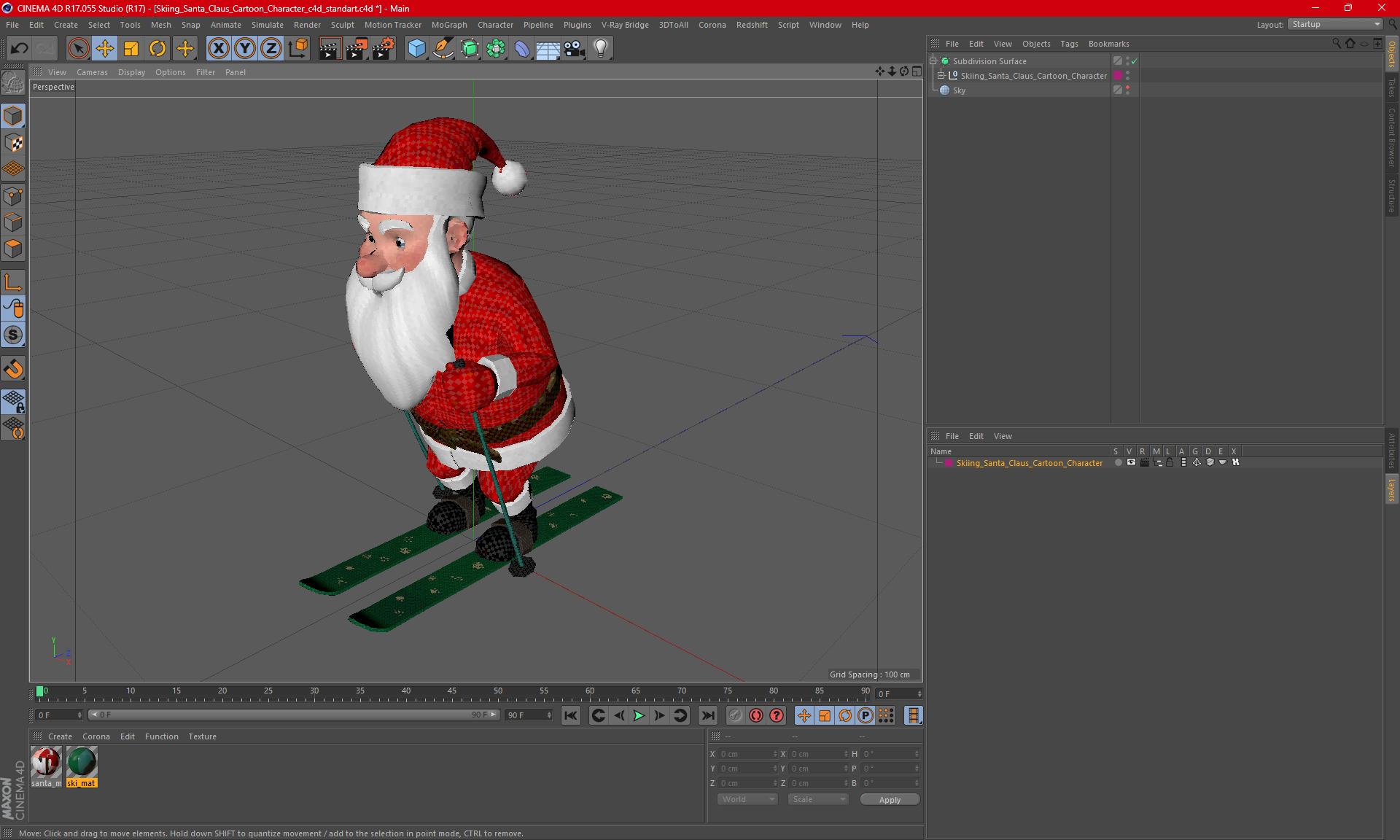1400x840 pixels.
Task: Click frame 45 on timeline ruler
Action: click(x=452, y=691)
